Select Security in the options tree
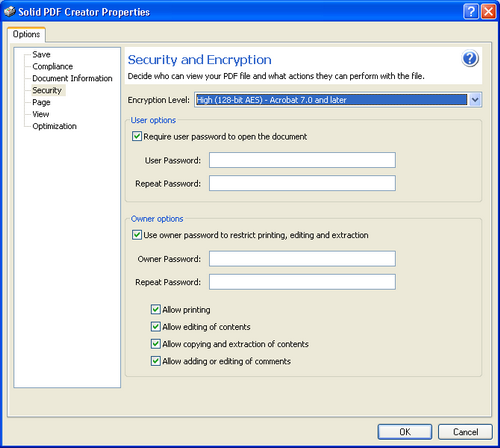The width and height of the screenshot is (500, 448). click(x=47, y=90)
